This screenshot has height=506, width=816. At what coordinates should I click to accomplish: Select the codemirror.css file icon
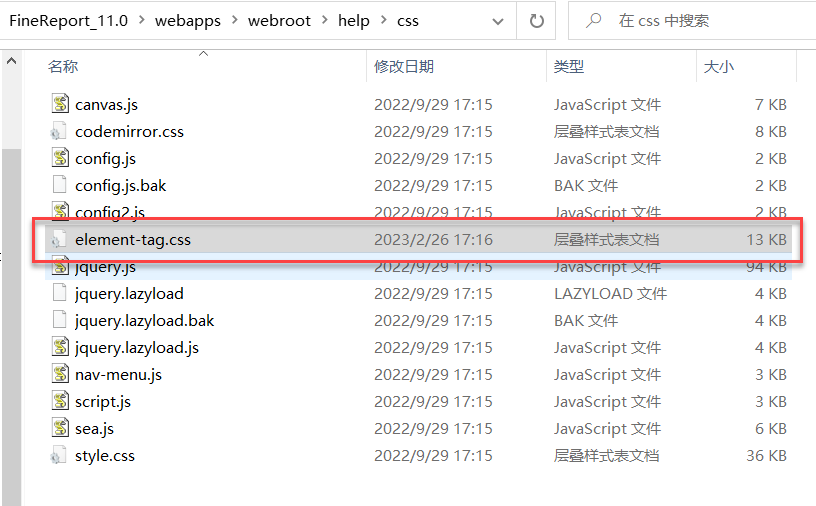(59, 131)
